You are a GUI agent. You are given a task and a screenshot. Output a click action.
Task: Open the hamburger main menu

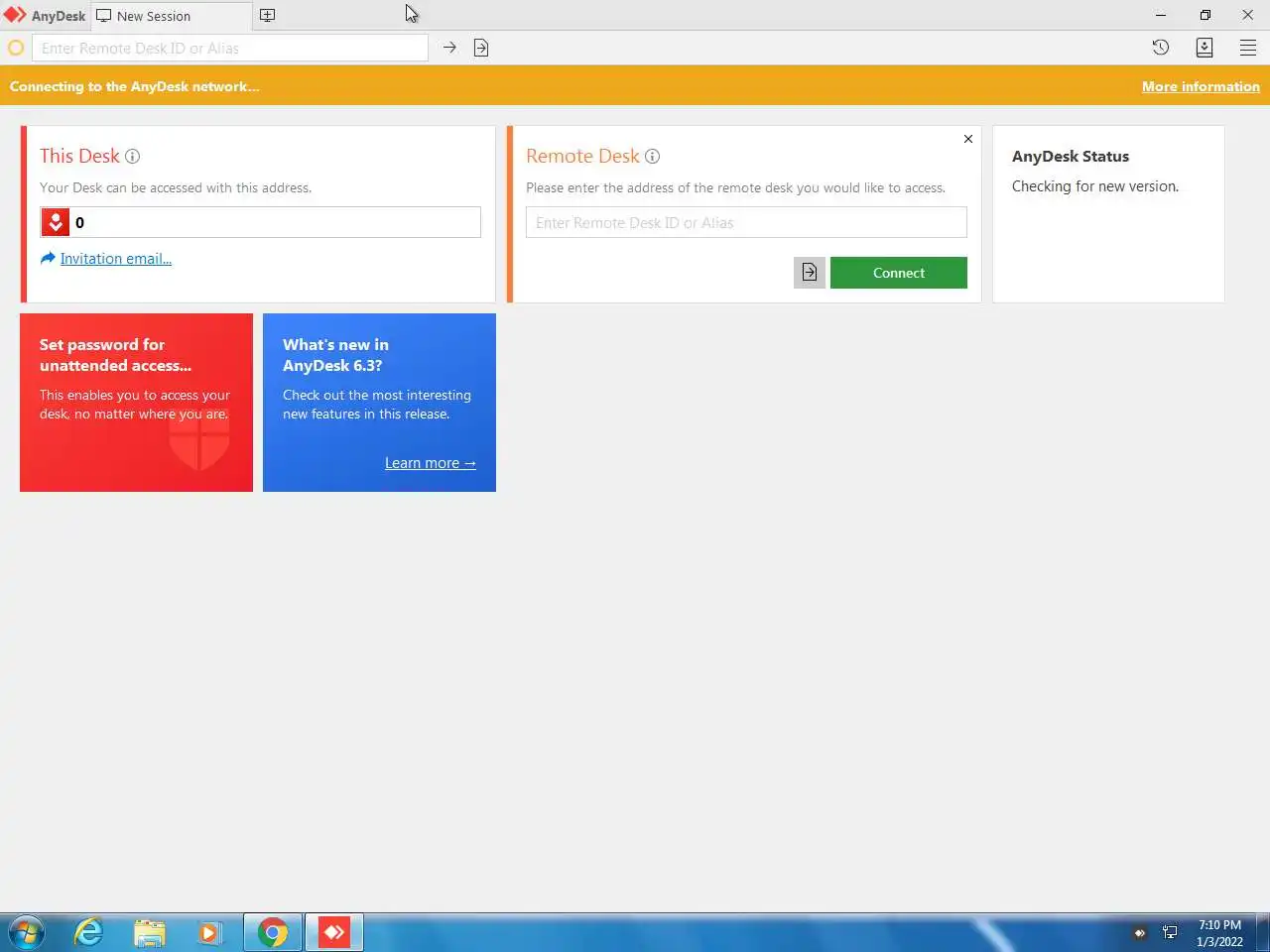click(1248, 48)
